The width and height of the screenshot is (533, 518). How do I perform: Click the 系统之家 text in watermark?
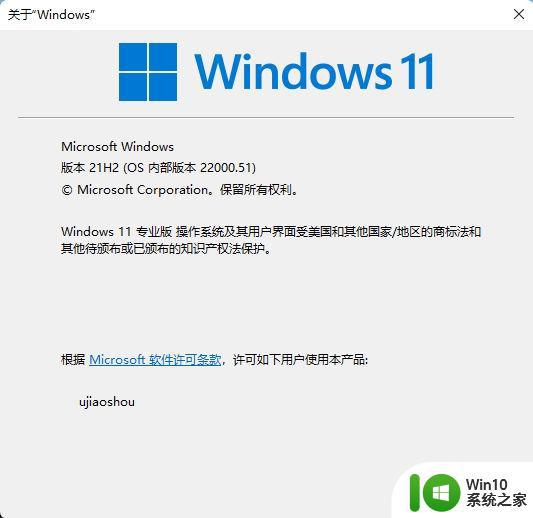[496, 500]
